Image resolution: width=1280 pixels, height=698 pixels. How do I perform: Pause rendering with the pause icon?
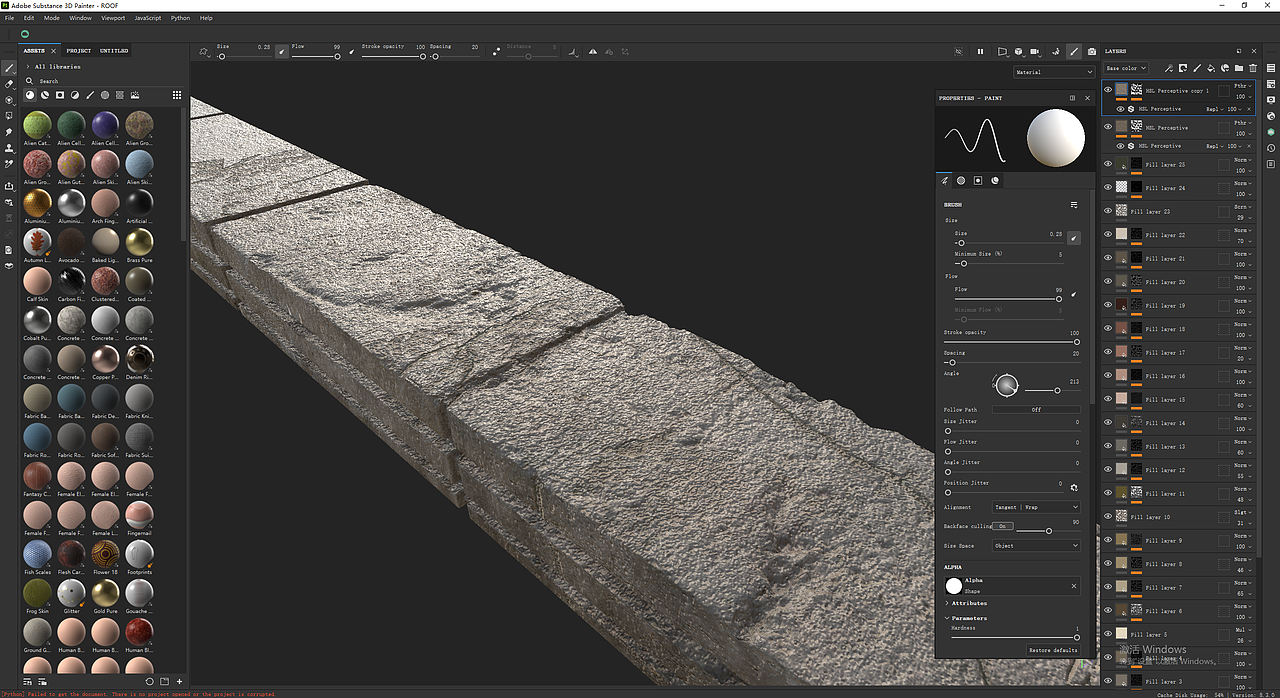(x=980, y=51)
